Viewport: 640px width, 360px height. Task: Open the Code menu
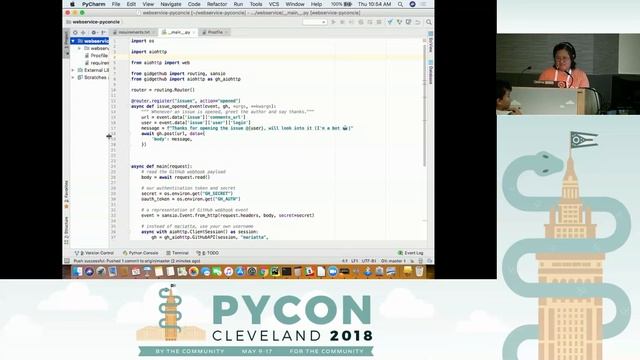[x=194, y=4]
